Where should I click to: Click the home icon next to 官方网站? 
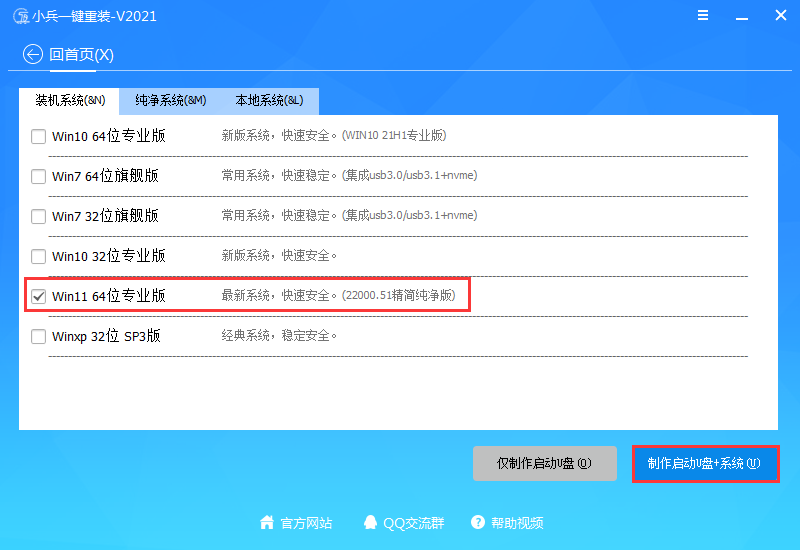tap(267, 522)
